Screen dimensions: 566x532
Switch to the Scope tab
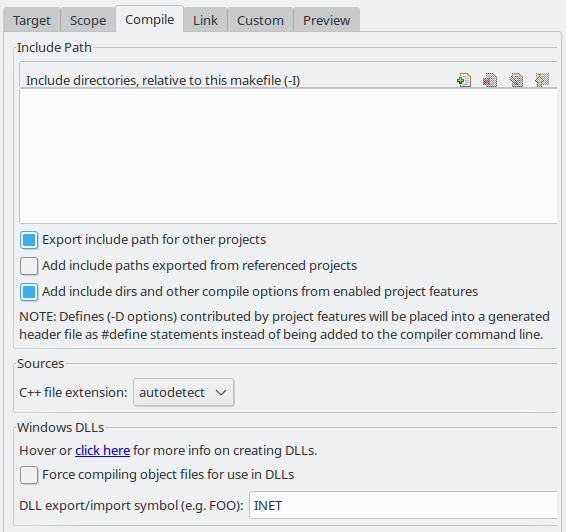88,20
